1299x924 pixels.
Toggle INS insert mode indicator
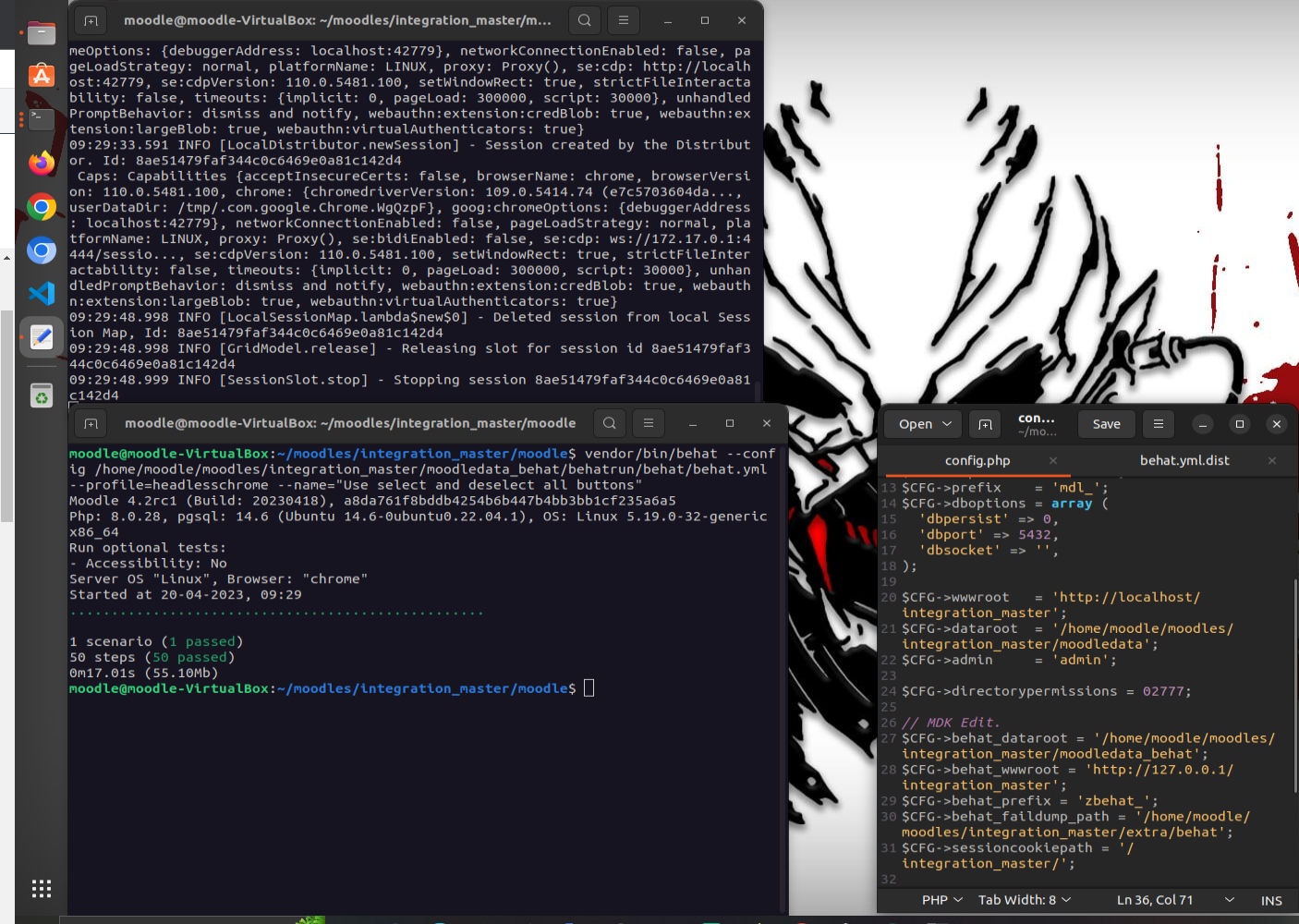(1271, 900)
